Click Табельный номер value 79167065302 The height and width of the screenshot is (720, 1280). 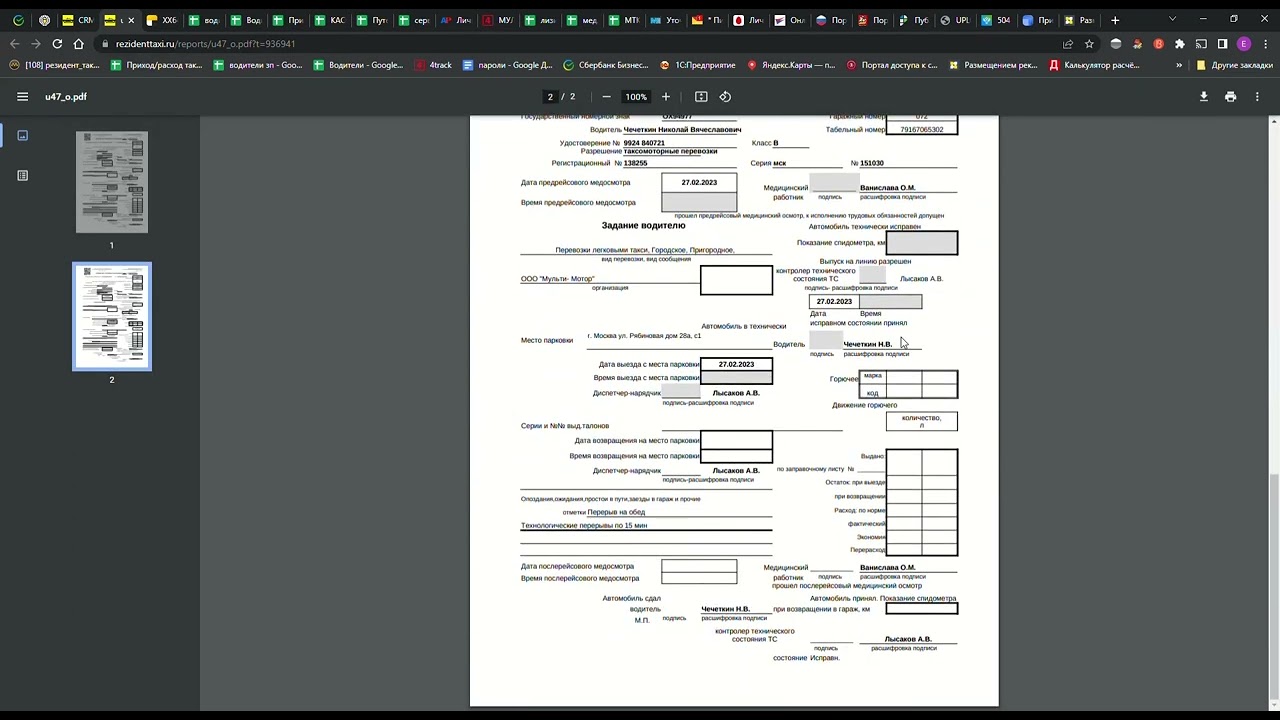(x=922, y=130)
